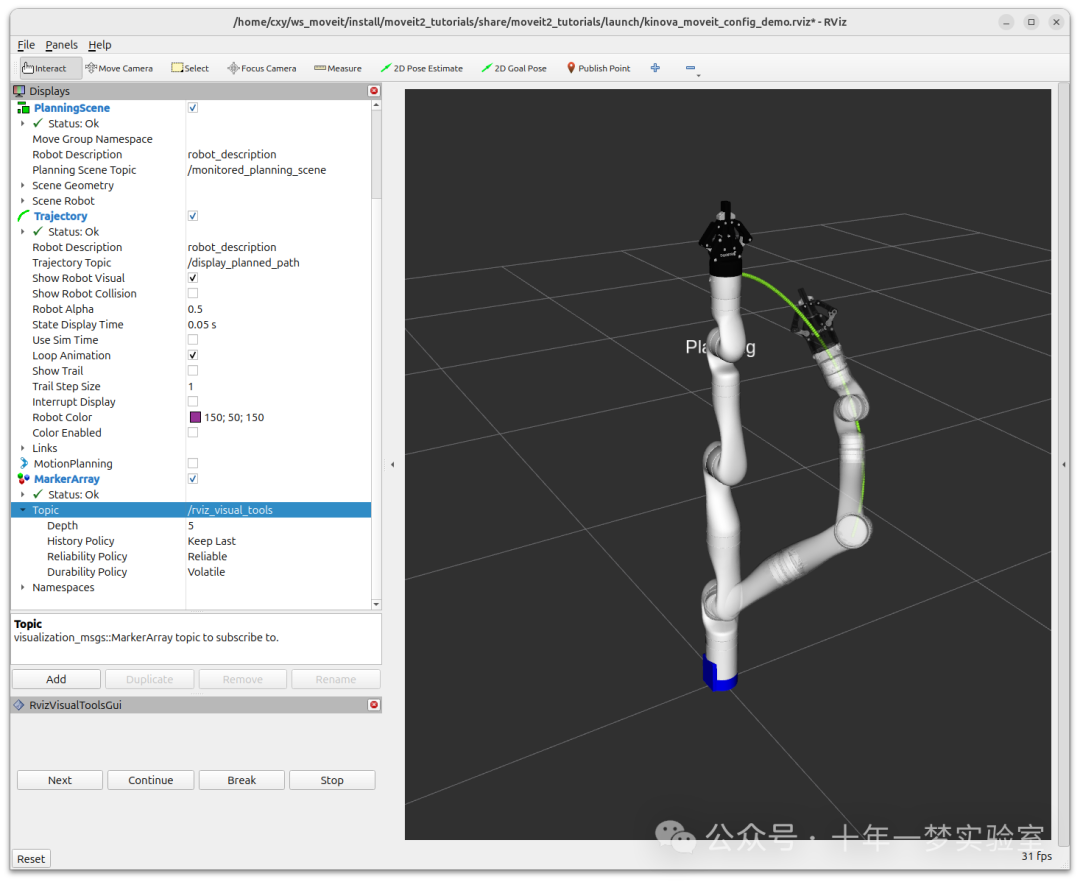Activate the Publish Point tool

598,68
